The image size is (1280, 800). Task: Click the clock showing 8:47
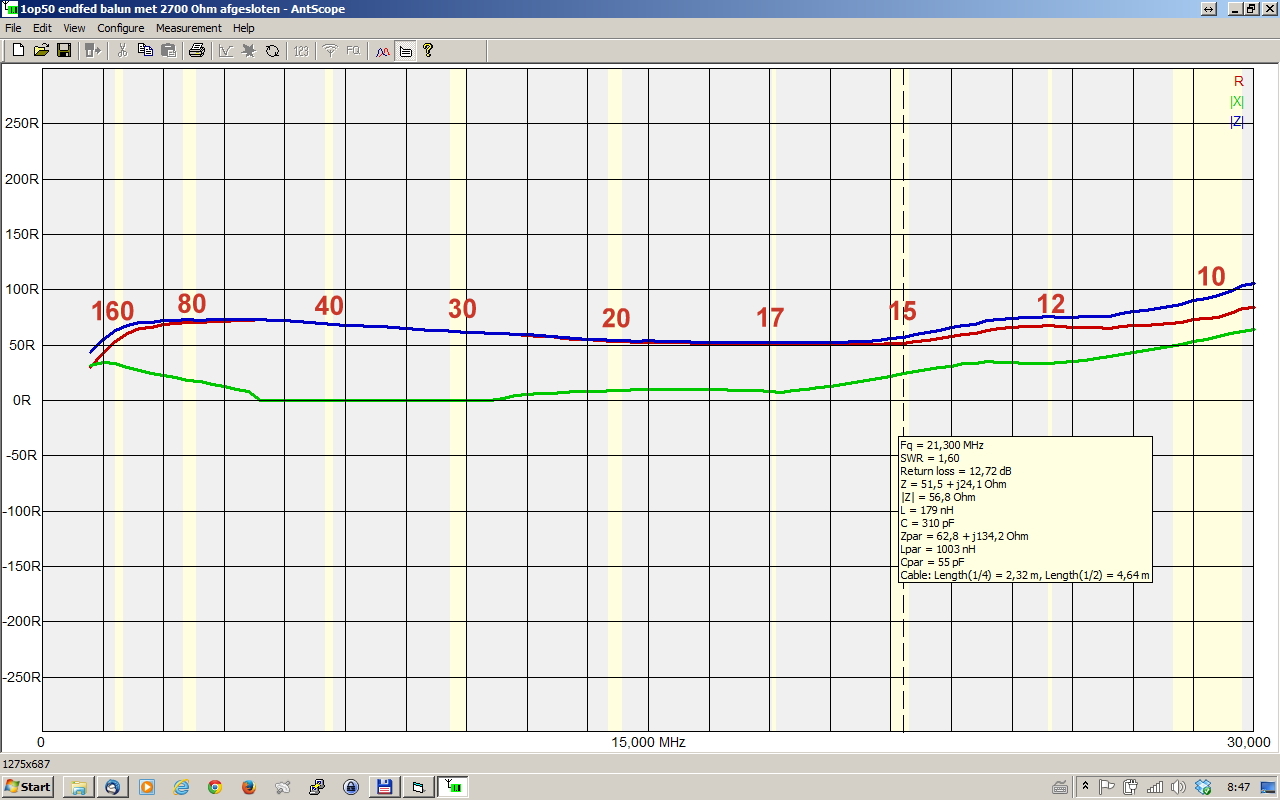1238,787
